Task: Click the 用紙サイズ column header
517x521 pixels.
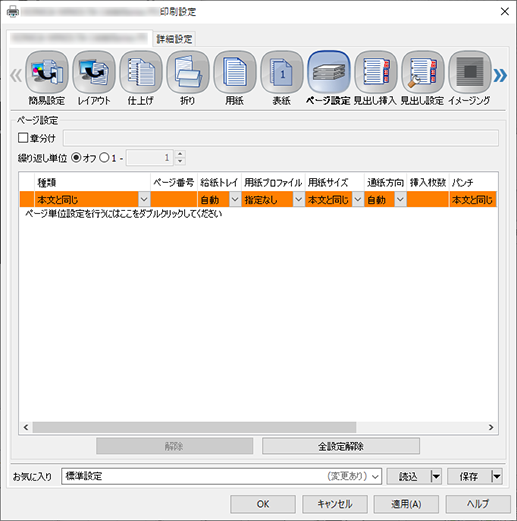Action: pyautogui.click(x=335, y=182)
